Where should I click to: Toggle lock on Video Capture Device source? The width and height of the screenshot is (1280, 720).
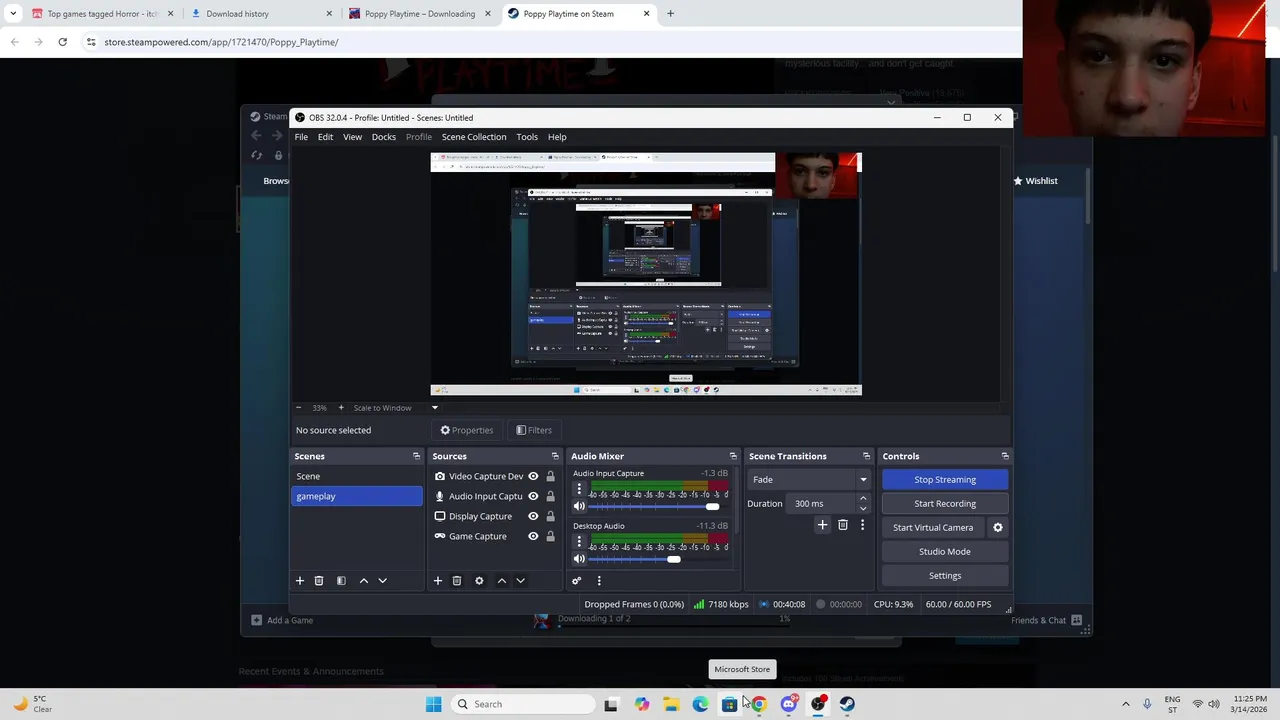[550, 476]
